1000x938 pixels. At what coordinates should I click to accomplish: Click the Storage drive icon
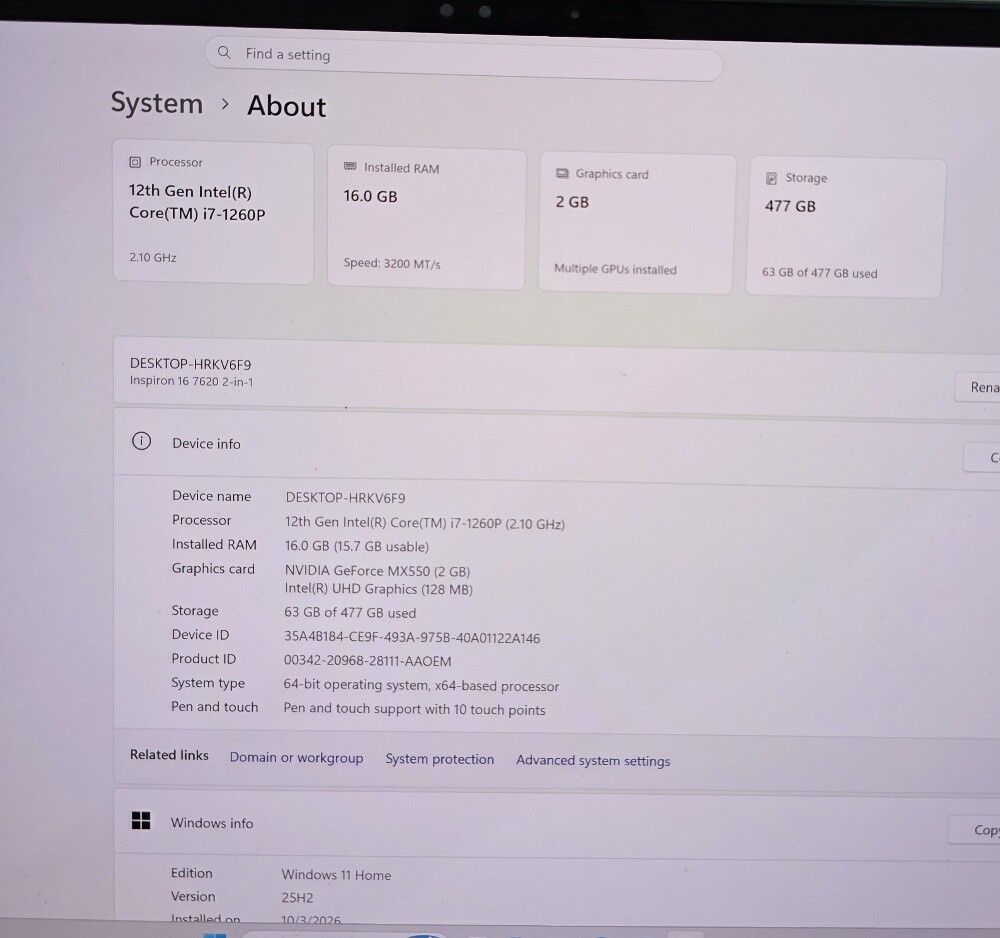[x=771, y=178]
